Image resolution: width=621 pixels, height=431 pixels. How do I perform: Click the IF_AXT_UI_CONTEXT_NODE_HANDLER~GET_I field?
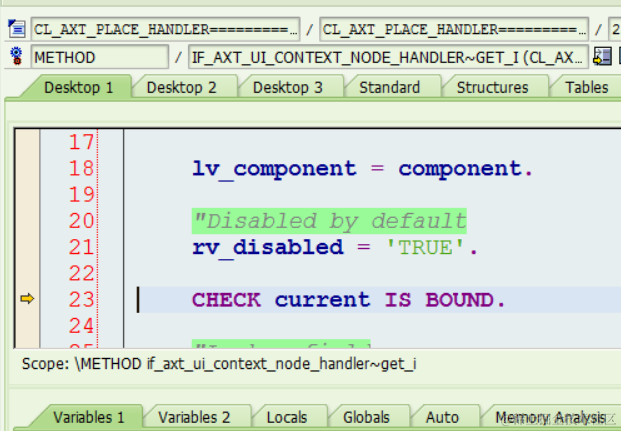[x=388, y=57]
